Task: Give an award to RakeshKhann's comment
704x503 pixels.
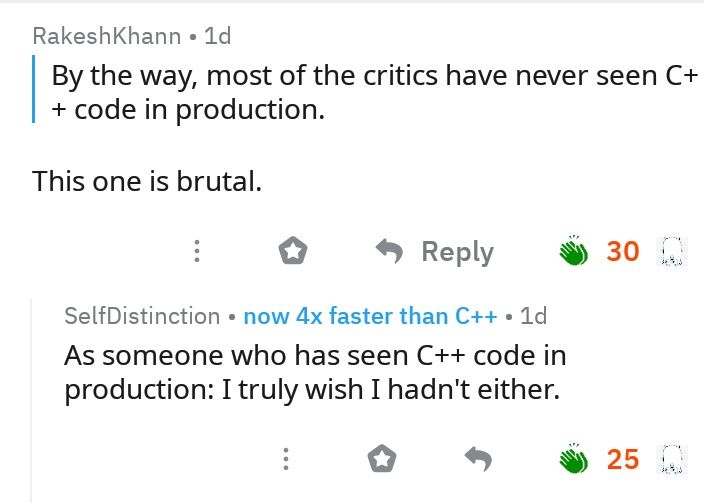Action: pyautogui.click(x=293, y=250)
